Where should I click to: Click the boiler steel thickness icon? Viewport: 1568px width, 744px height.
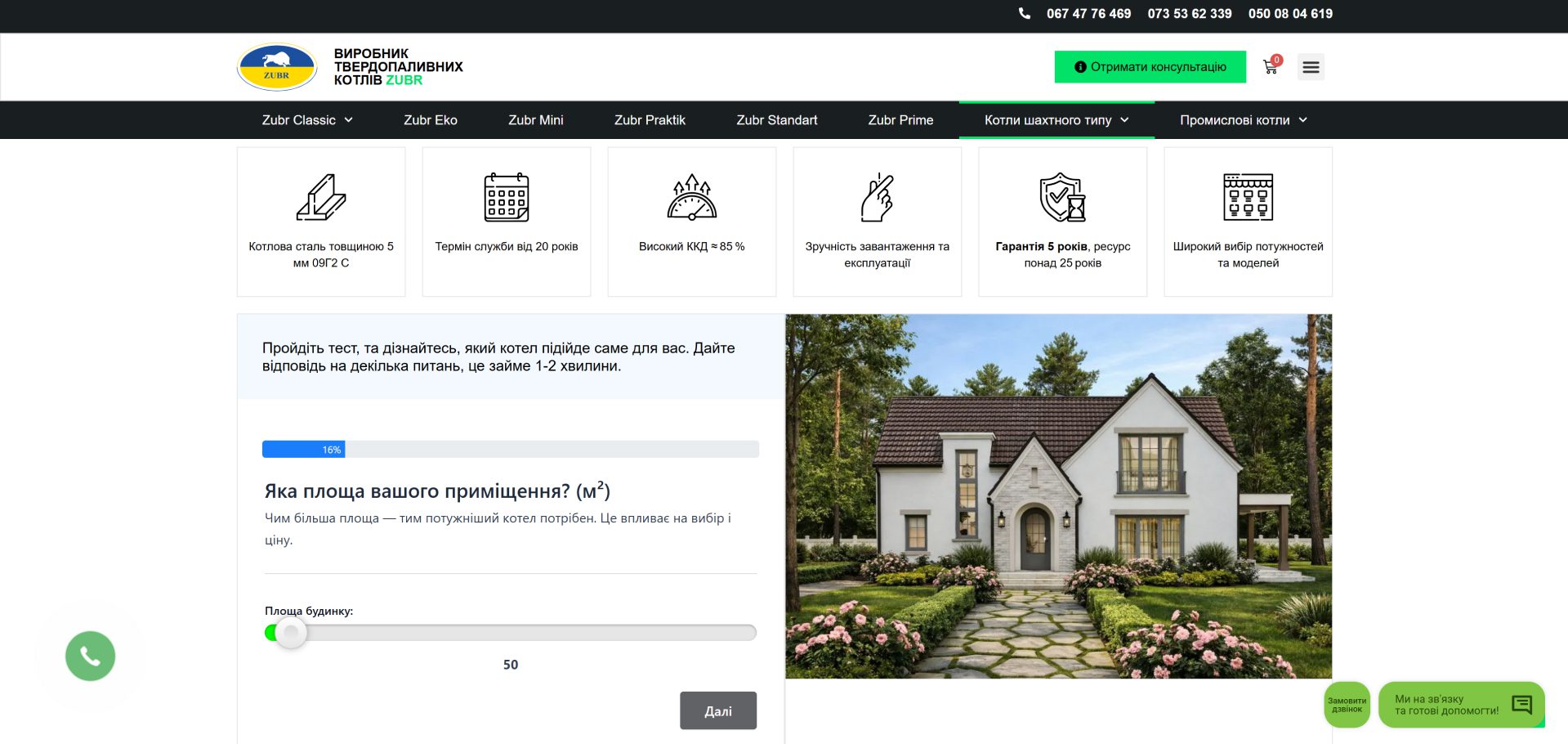(321, 198)
